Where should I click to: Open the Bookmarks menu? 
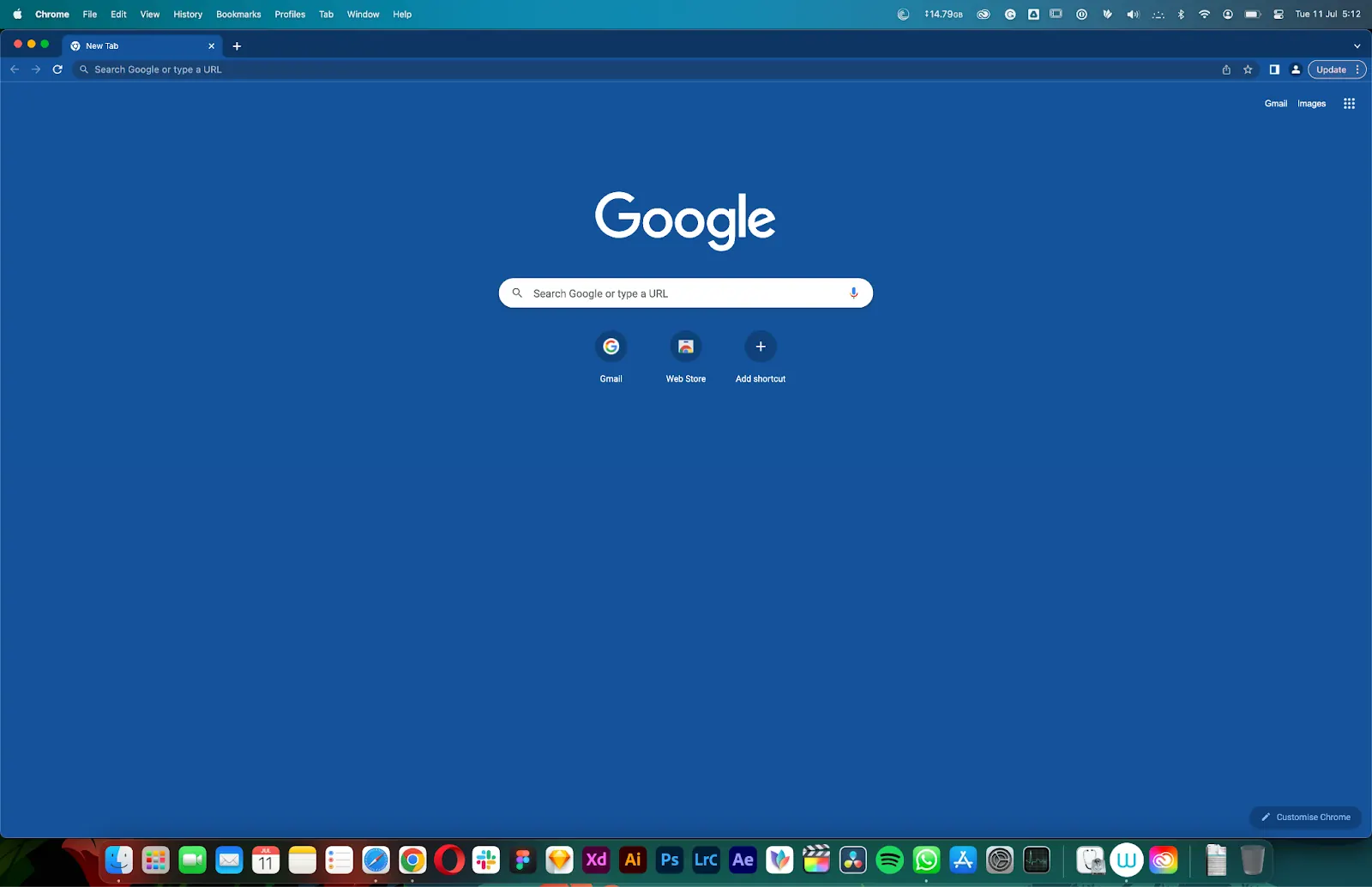[238, 15]
